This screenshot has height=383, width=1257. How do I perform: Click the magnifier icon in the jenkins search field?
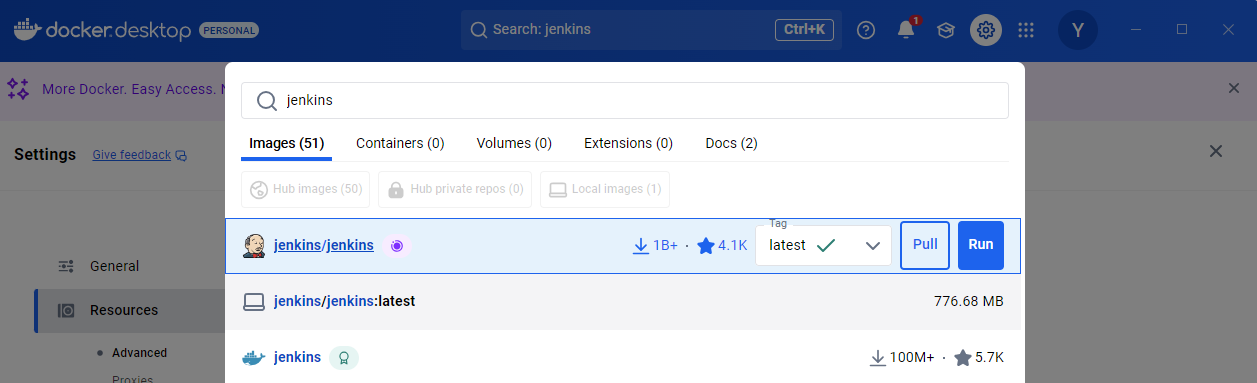coord(266,101)
